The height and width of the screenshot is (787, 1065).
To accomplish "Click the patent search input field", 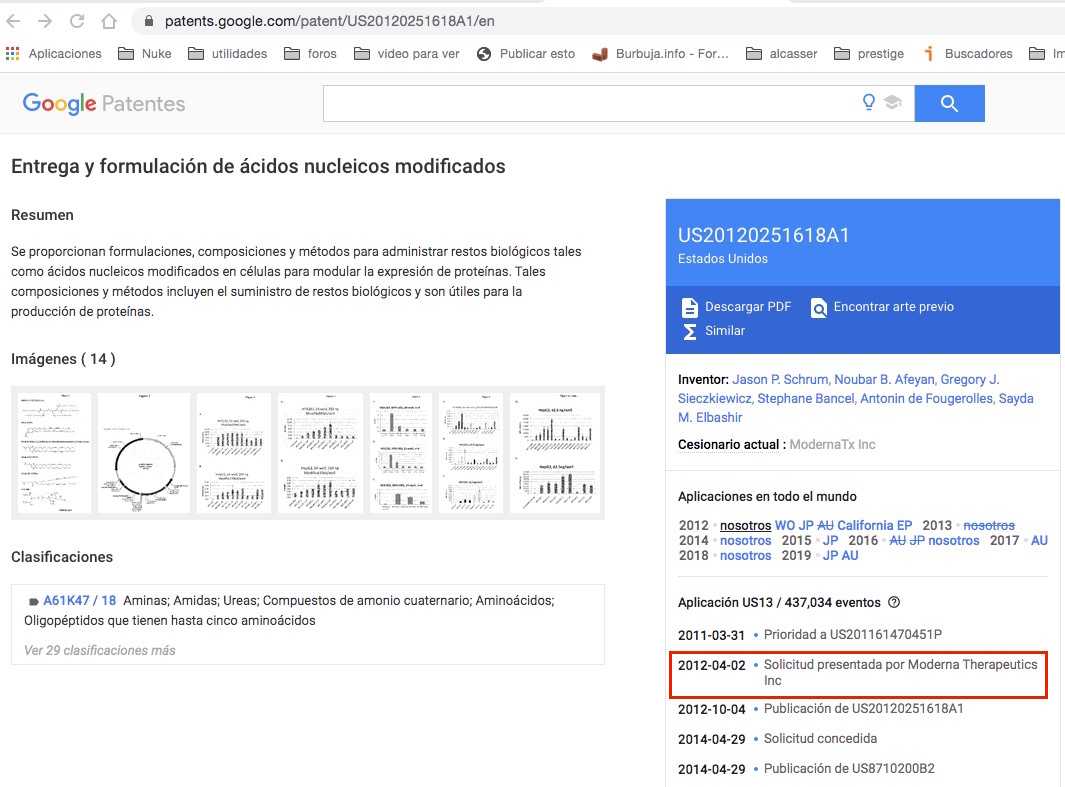I will pyautogui.click(x=590, y=103).
